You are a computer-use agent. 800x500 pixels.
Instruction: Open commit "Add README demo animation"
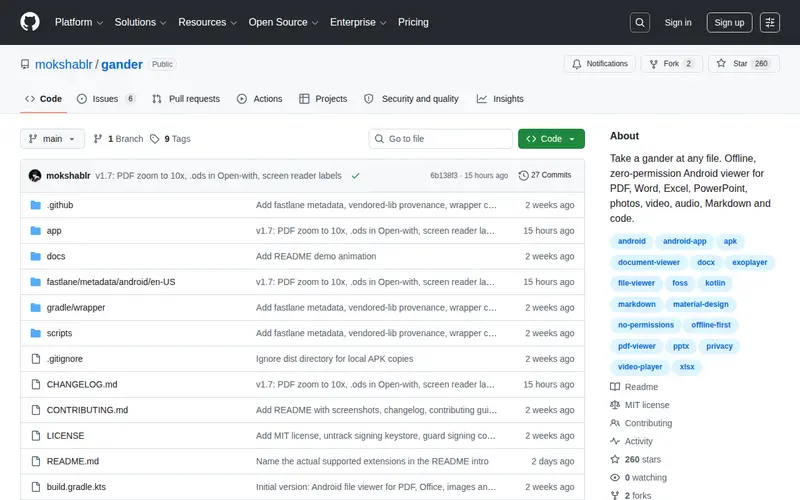pyautogui.click(x=316, y=256)
